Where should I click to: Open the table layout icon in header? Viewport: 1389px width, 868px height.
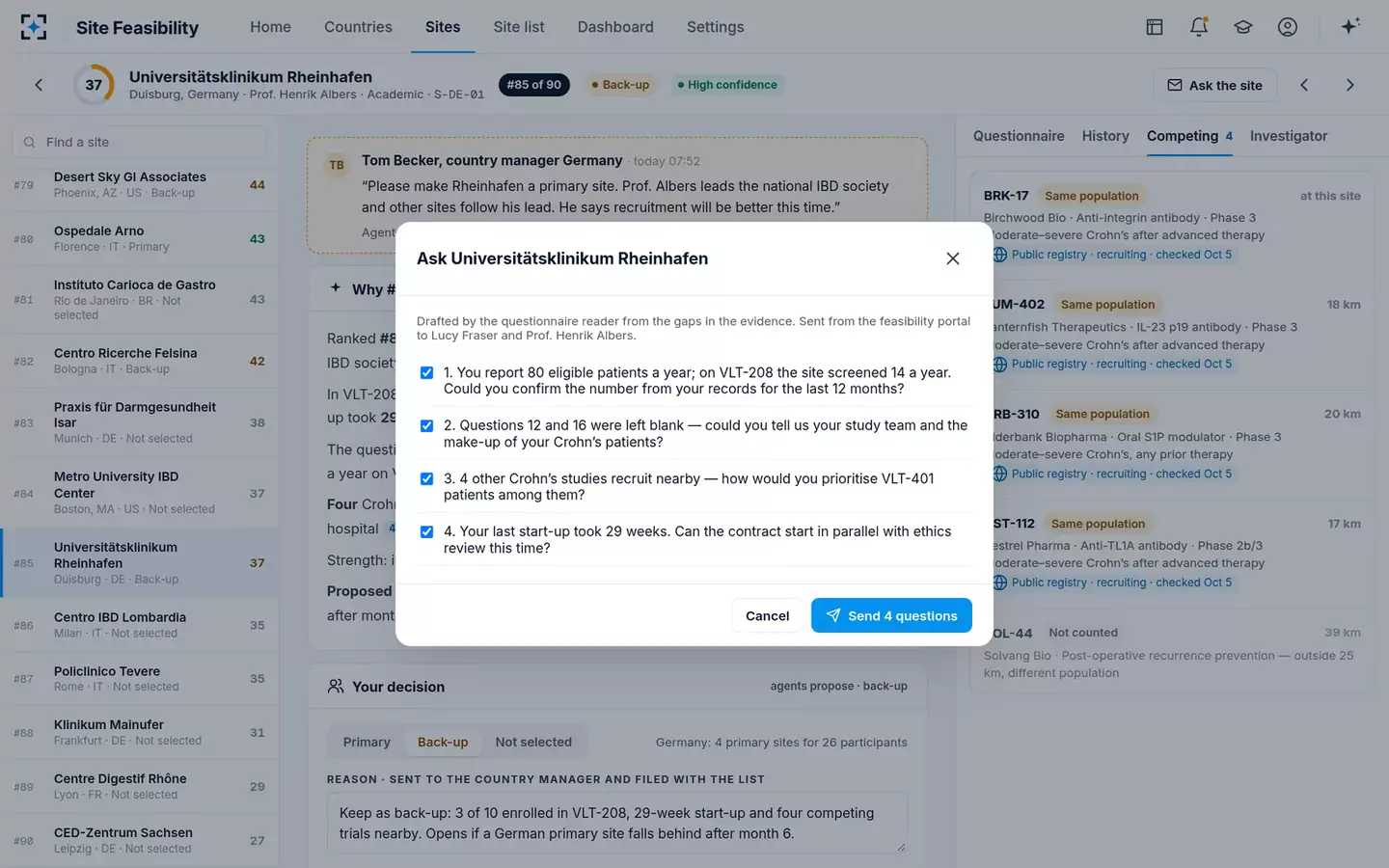click(1155, 27)
